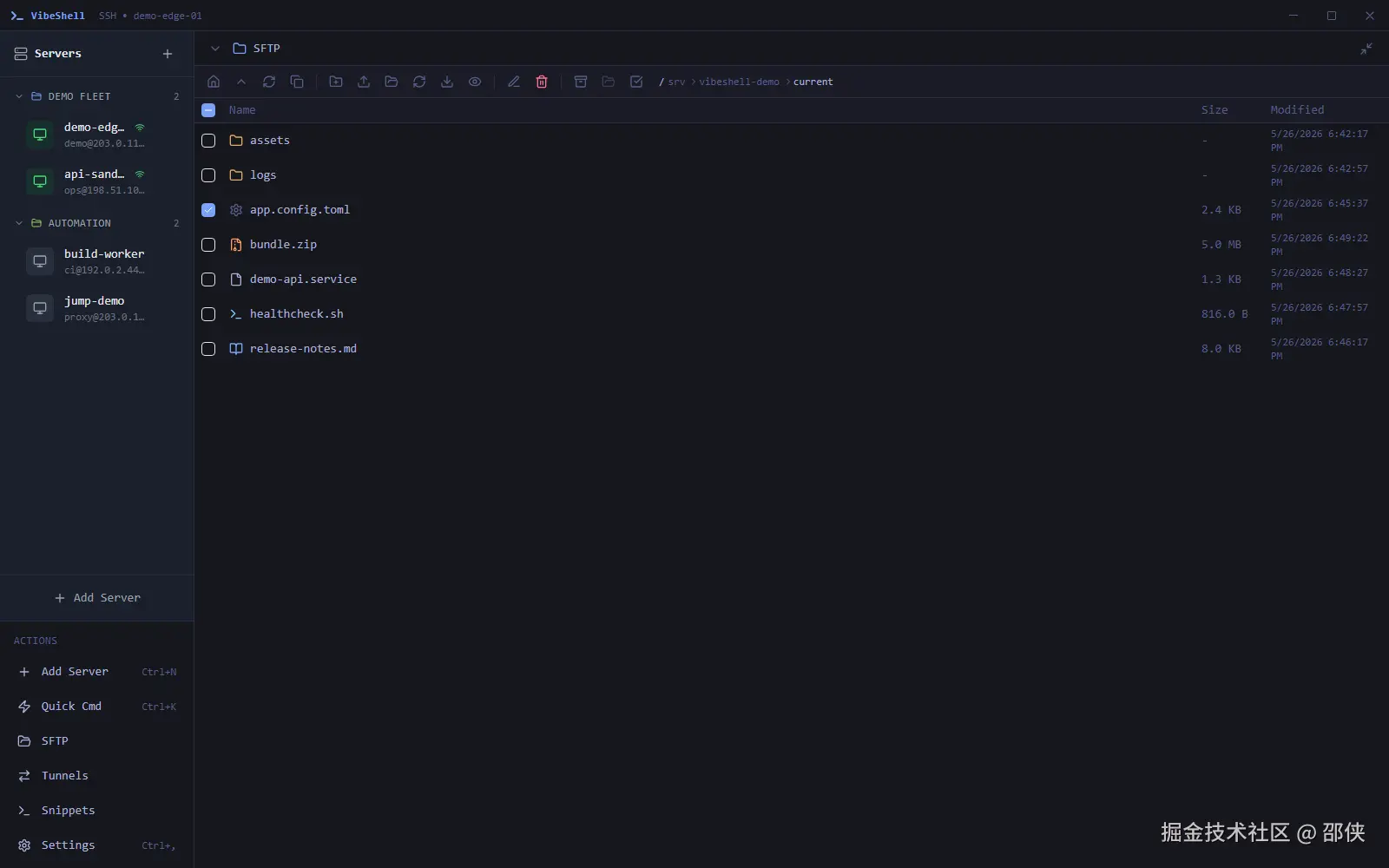Click the logs folder name
Viewport: 1389px width, 868px height.
click(263, 175)
